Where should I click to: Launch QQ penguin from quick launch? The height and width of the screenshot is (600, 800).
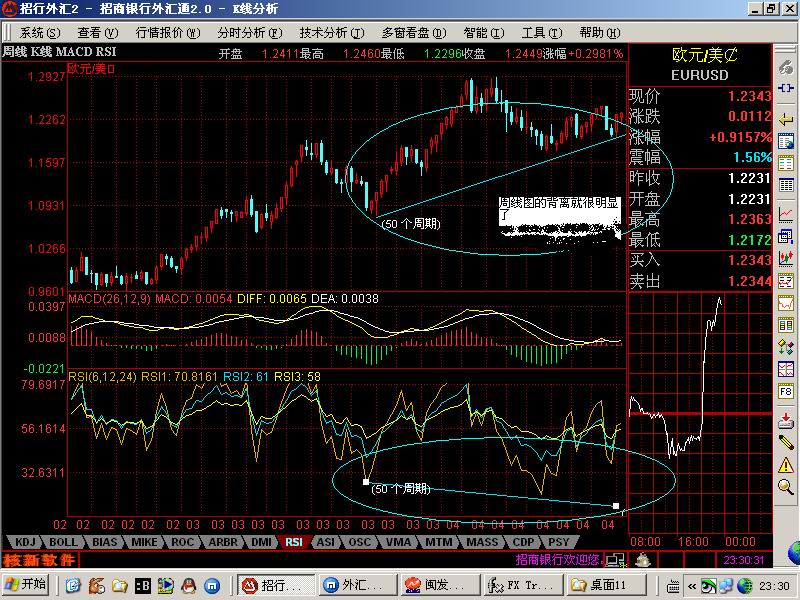(189, 585)
